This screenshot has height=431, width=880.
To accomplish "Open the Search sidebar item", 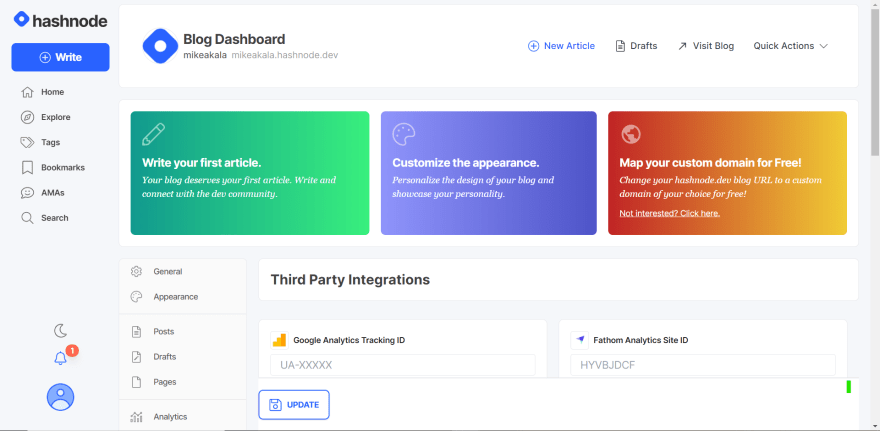I will [x=45, y=218].
